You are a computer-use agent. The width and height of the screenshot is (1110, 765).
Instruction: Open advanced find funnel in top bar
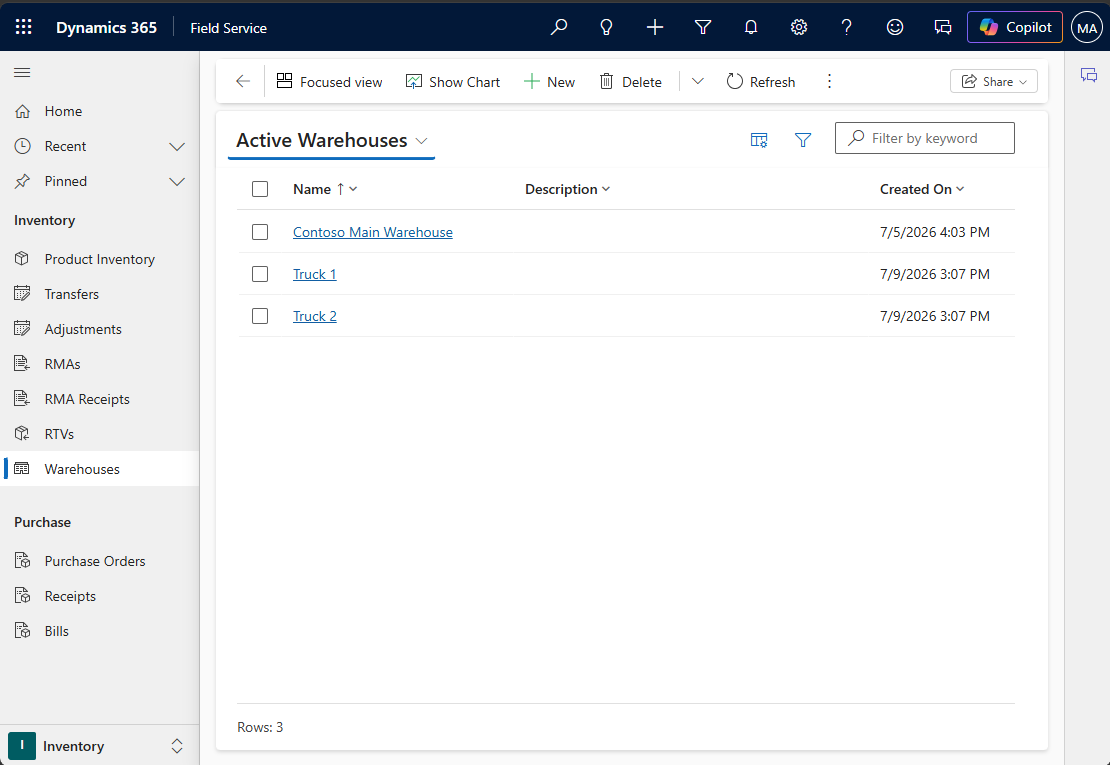pyautogui.click(x=702, y=27)
